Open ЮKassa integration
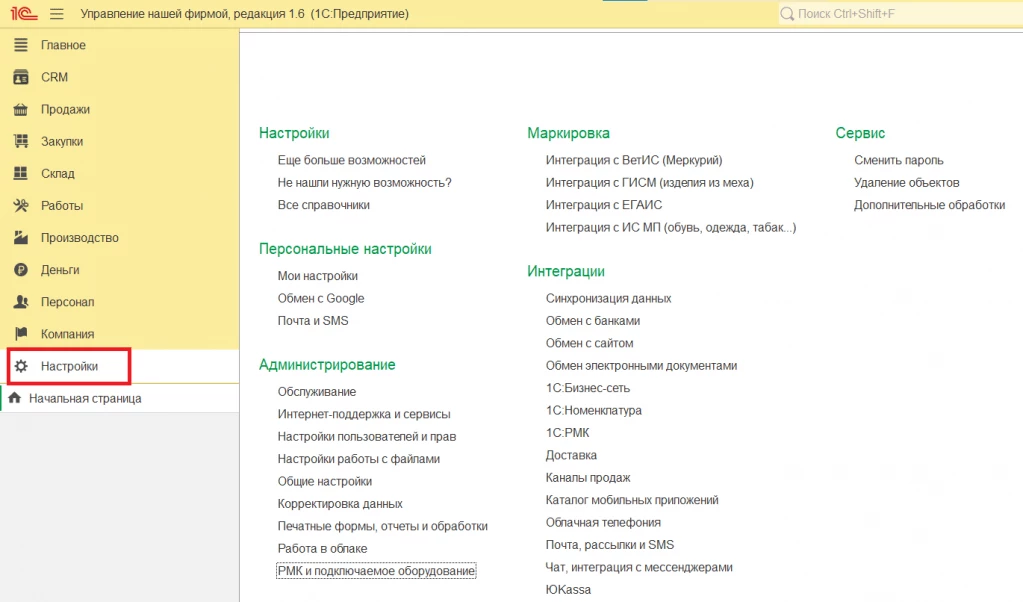1023x602 pixels. pos(568,590)
